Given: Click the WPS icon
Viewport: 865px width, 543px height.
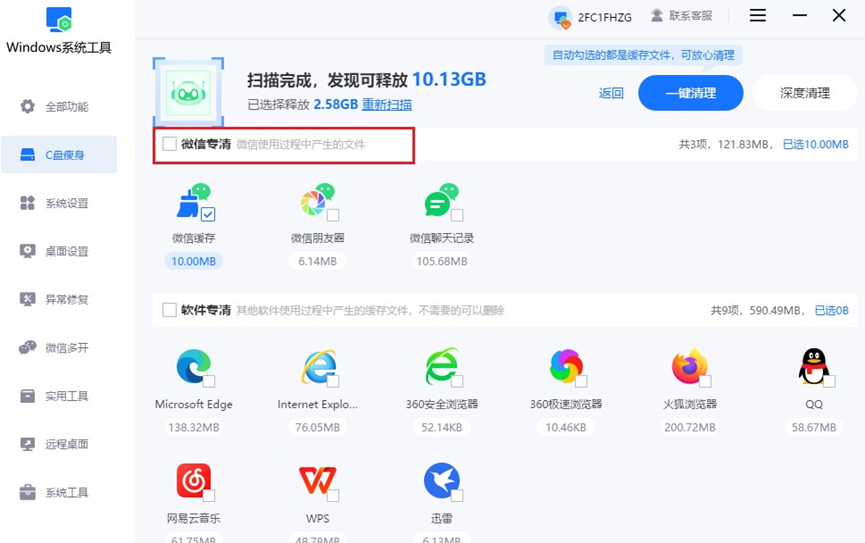Looking at the screenshot, I should point(318,481).
